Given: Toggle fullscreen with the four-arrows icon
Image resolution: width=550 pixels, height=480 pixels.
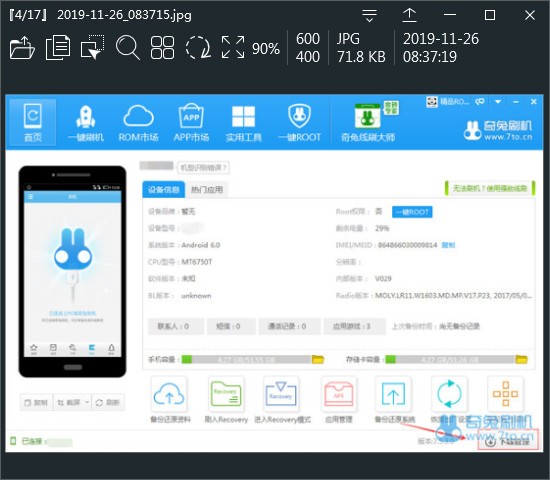Looking at the screenshot, I should [233, 47].
